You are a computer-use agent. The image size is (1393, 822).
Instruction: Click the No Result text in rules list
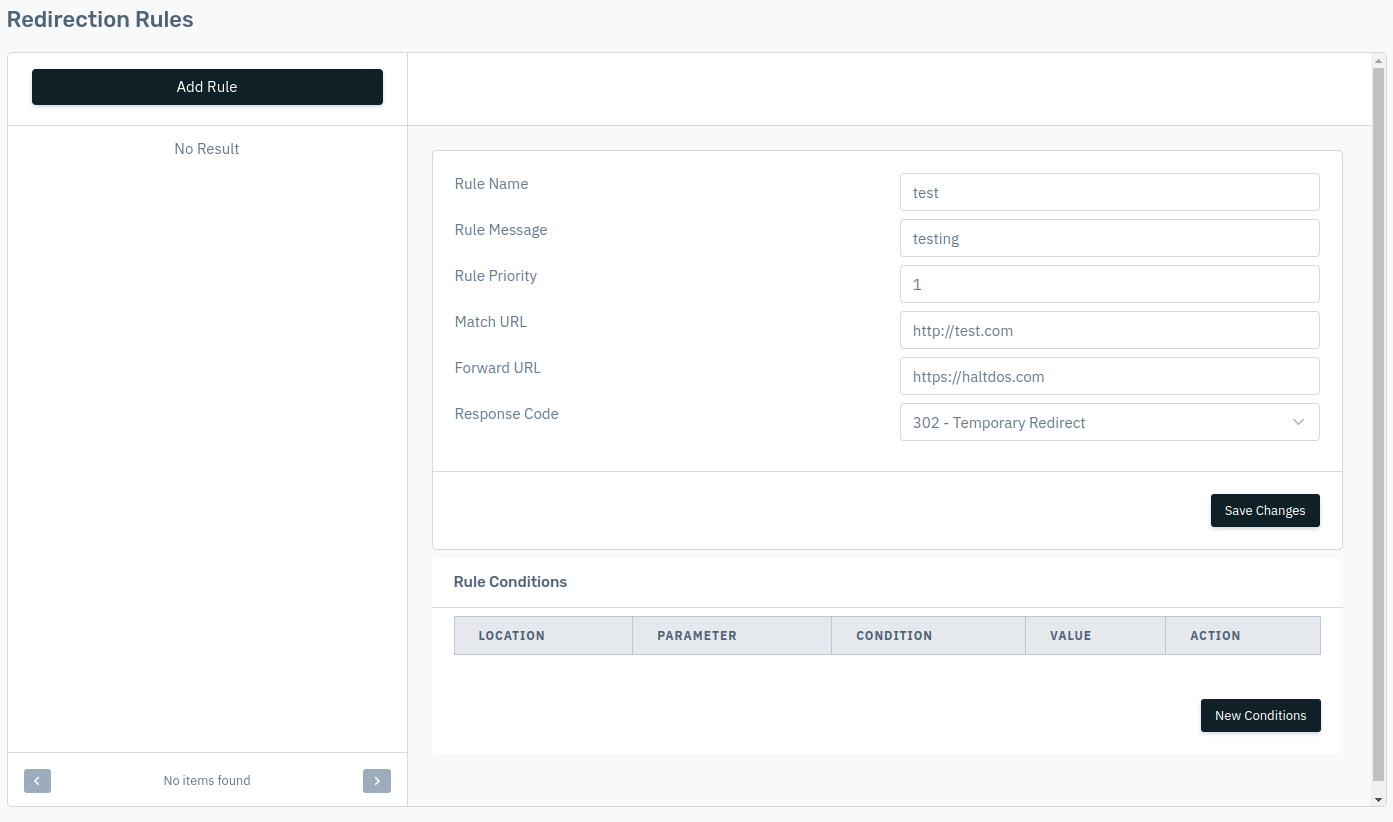click(x=207, y=149)
